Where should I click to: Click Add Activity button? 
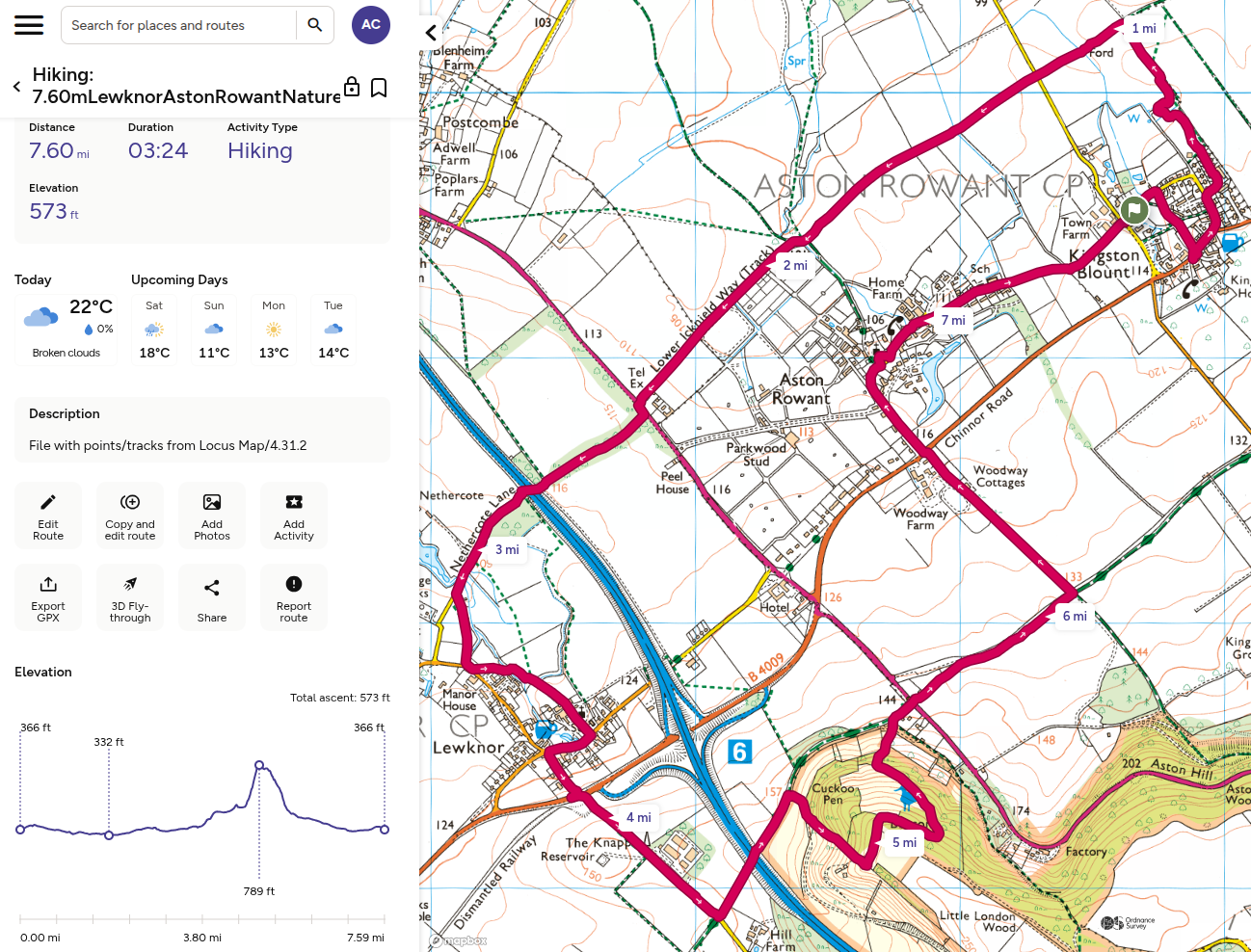pyautogui.click(x=294, y=516)
